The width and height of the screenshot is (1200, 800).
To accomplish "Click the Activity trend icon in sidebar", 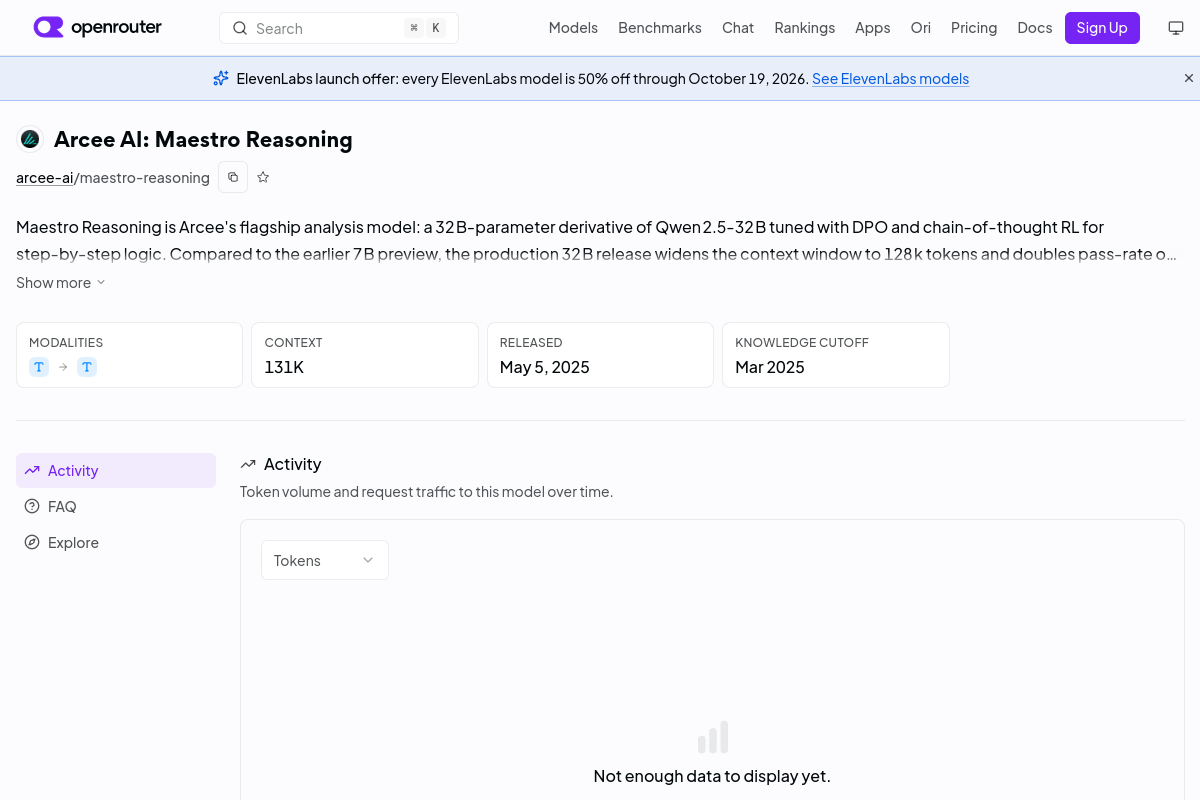I will coord(32,470).
